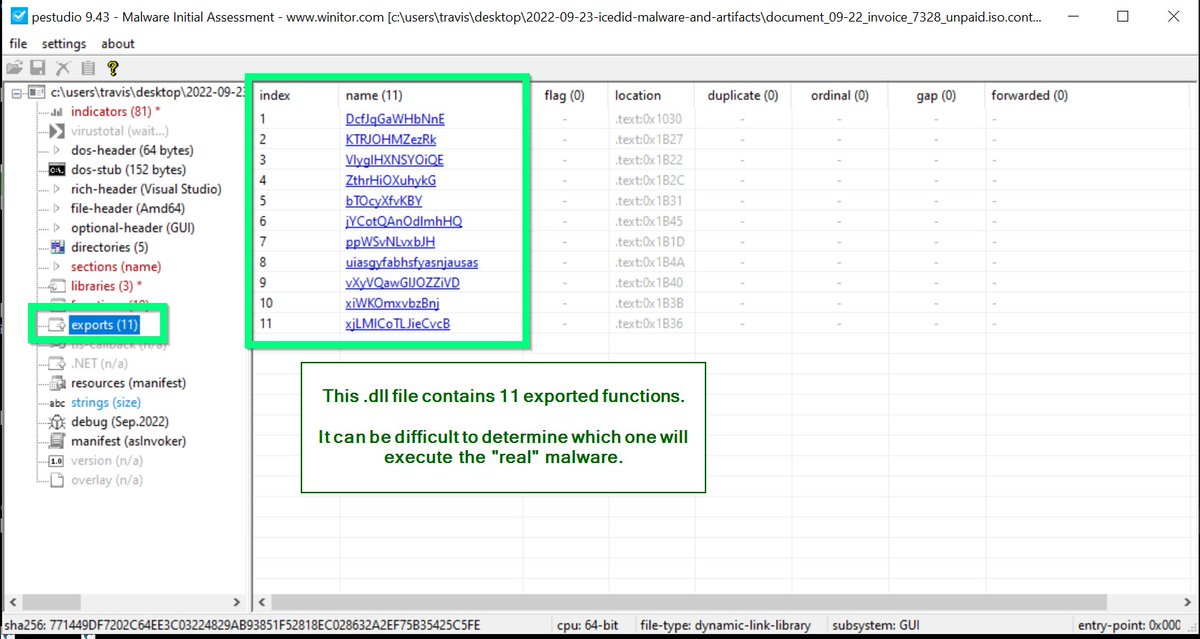Click the debug bug icon
The width and height of the screenshot is (1200, 639).
(x=57, y=422)
